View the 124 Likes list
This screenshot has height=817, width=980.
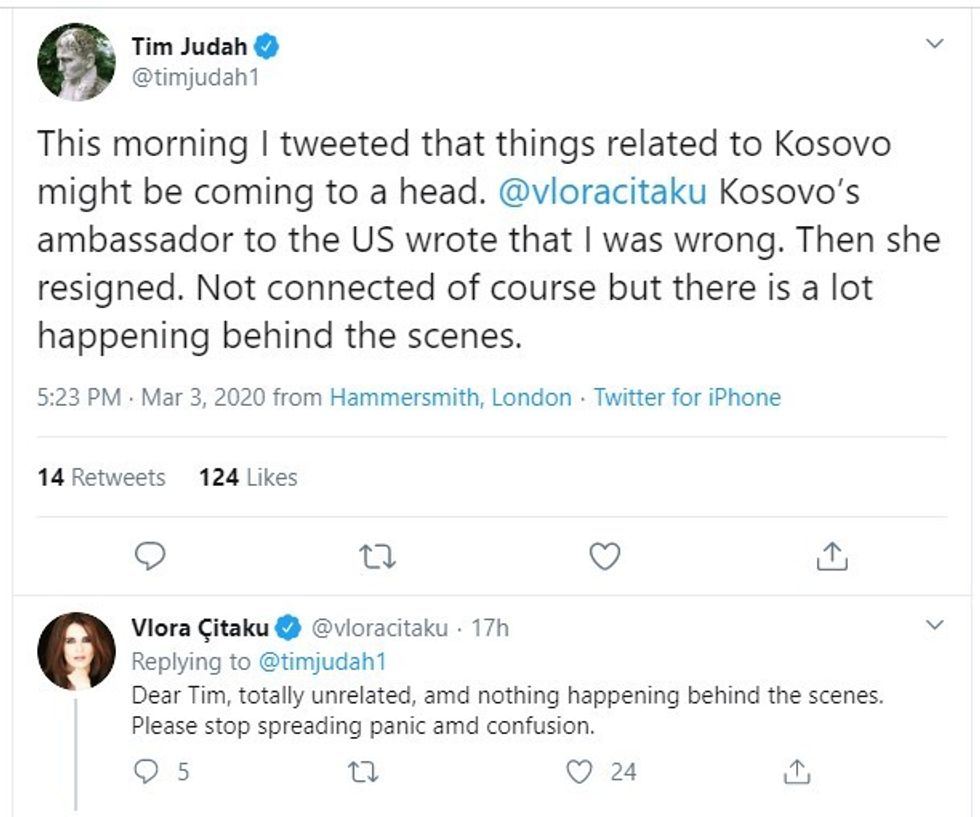click(248, 477)
